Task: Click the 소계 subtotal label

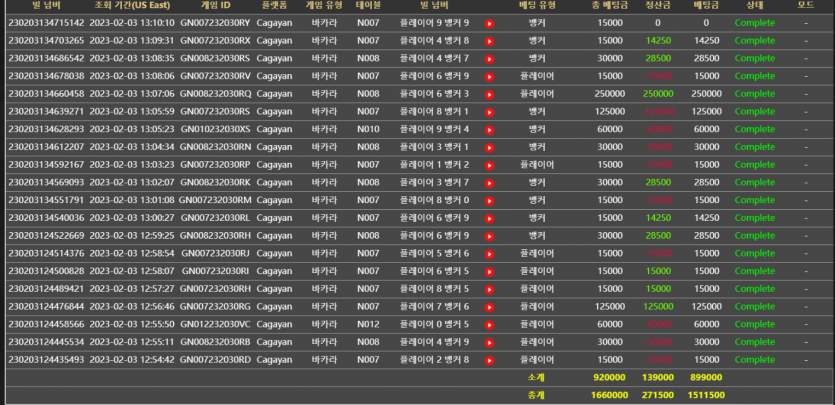Action: (x=536, y=377)
